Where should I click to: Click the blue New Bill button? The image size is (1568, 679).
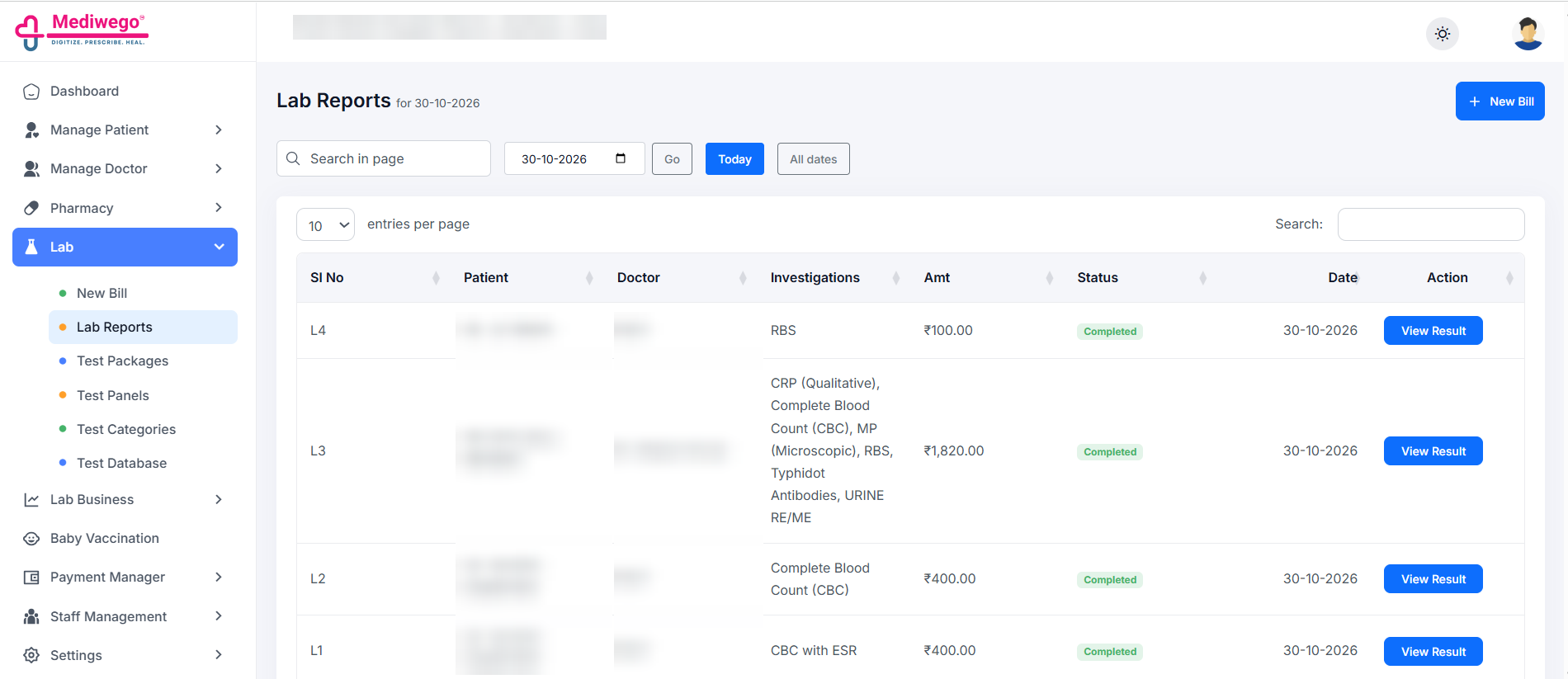[x=1500, y=101]
